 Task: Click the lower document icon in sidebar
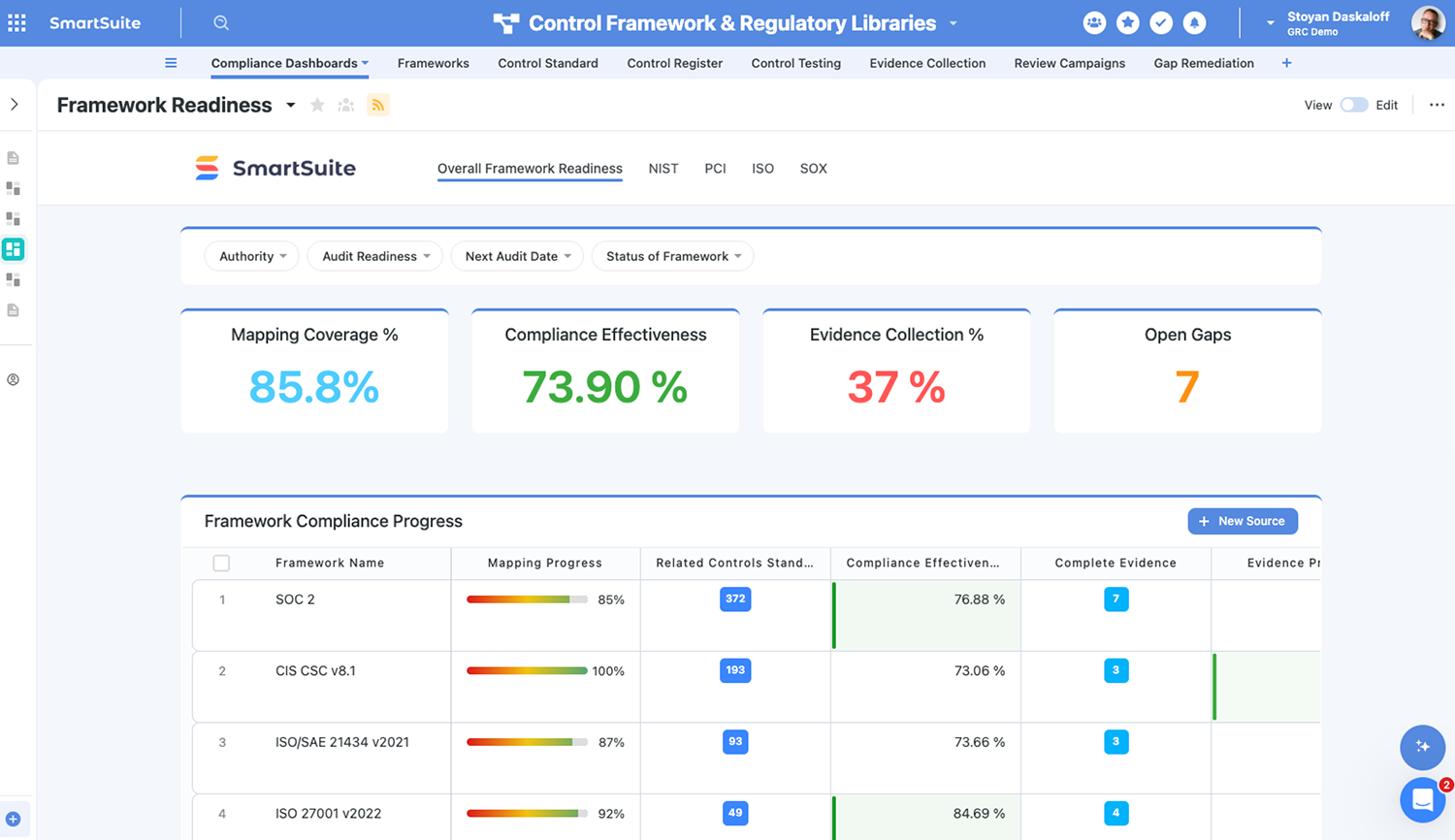click(14, 310)
